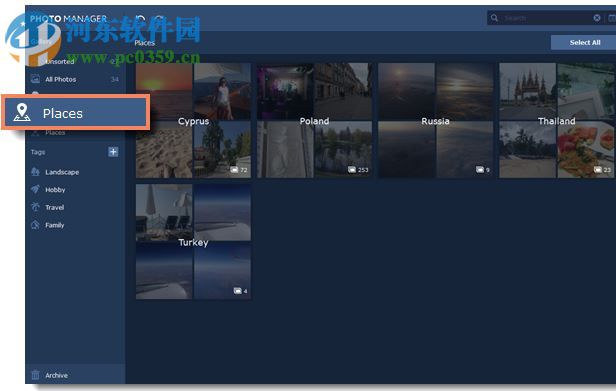Viewport: 616px width, 391px height.
Task: Select the Family tag
Action: click(x=75, y=225)
